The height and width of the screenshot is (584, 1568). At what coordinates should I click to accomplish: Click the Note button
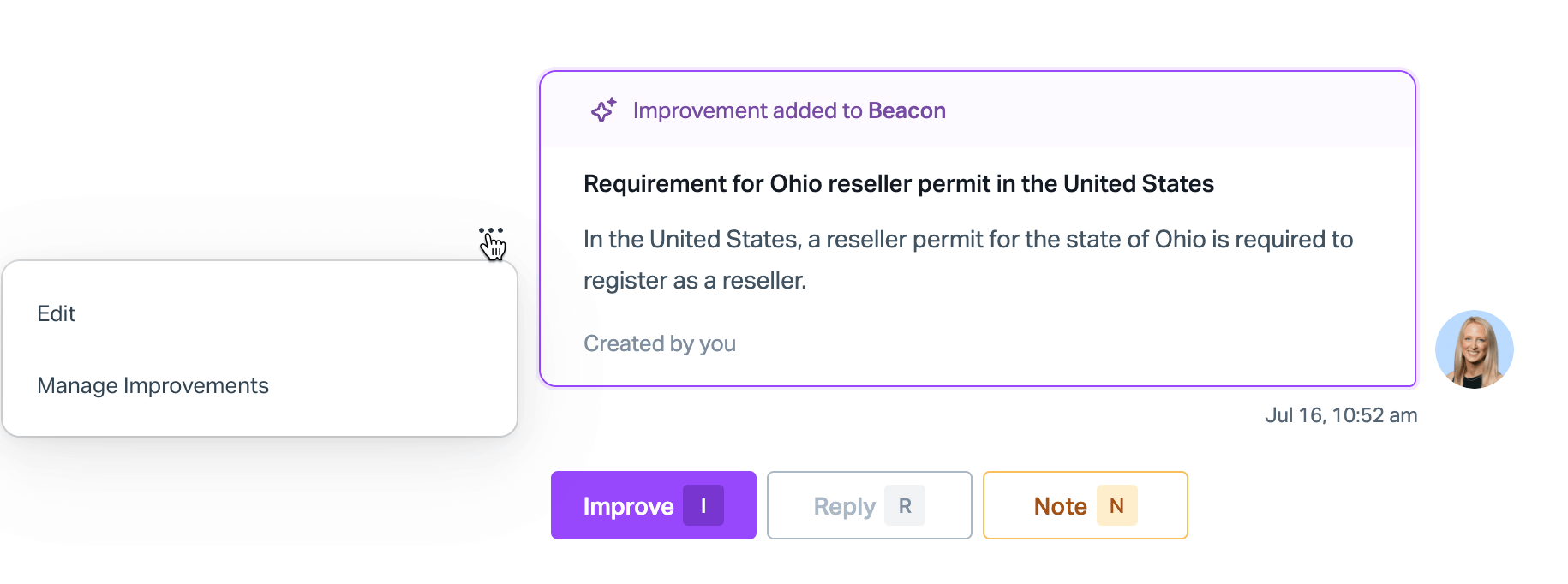(1086, 505)
